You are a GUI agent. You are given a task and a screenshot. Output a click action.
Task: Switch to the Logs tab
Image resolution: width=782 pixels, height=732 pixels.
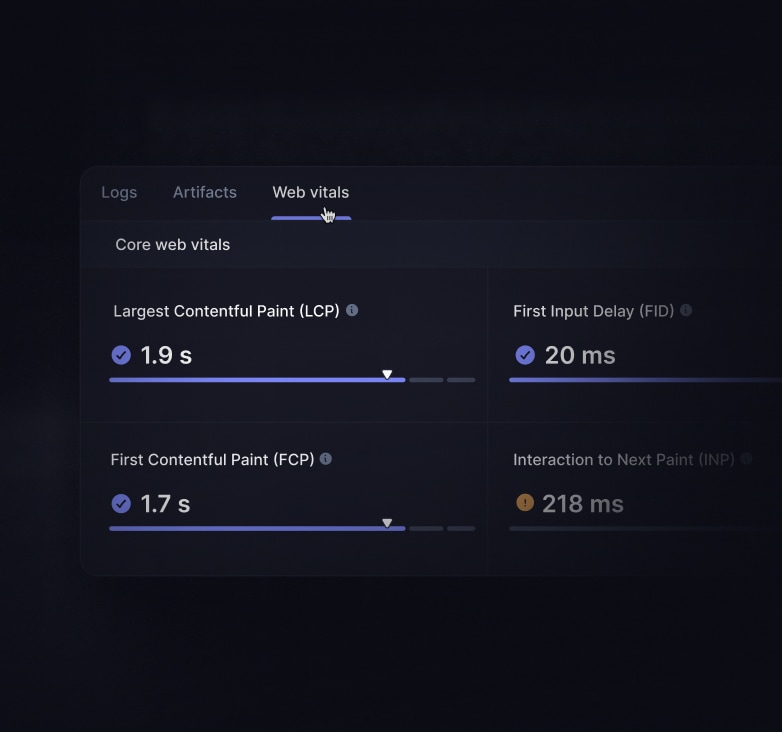(x=119, y=192)
